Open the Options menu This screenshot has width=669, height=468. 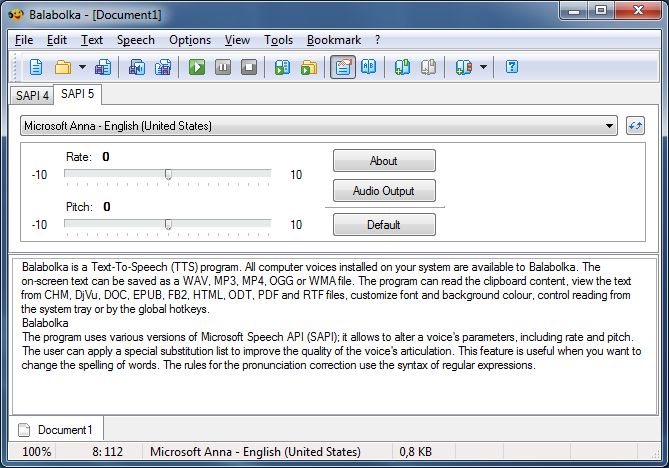coord(190,40)
